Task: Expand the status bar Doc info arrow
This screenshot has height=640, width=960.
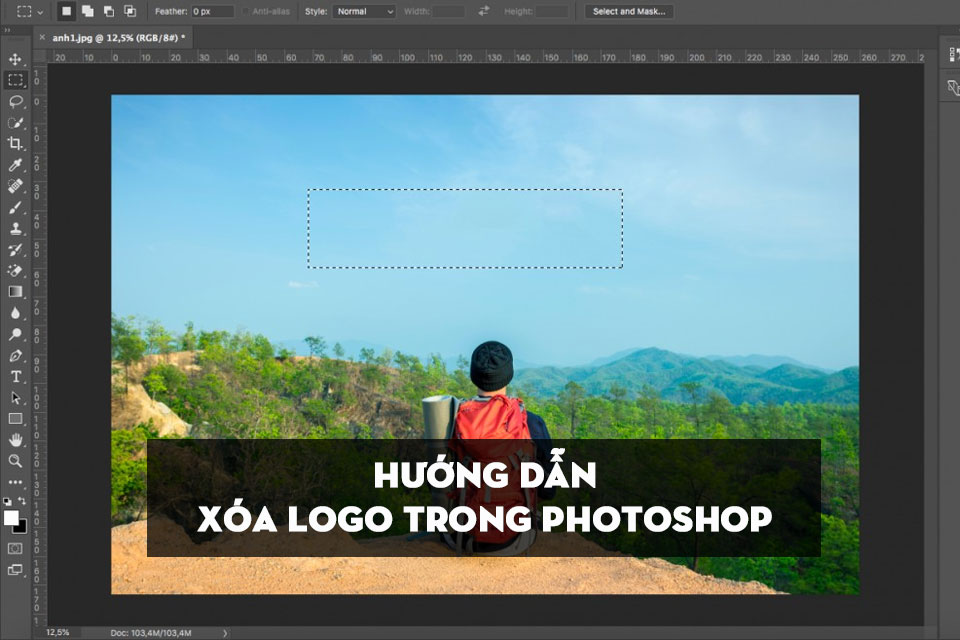Action: [x=224, y=633]
